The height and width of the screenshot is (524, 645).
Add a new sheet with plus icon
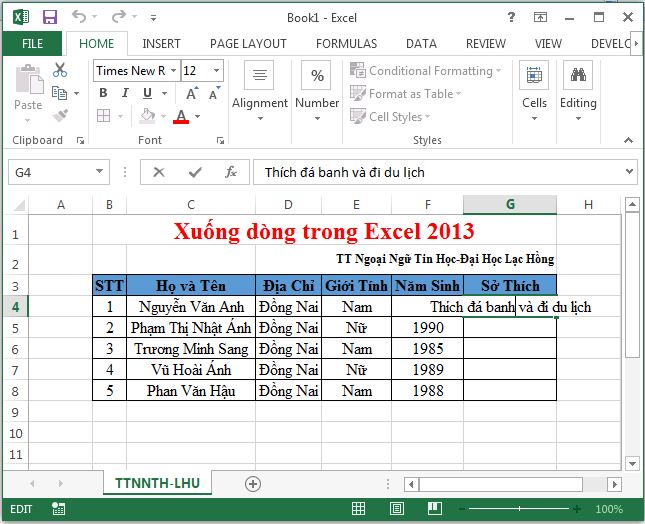coord(253,483)
